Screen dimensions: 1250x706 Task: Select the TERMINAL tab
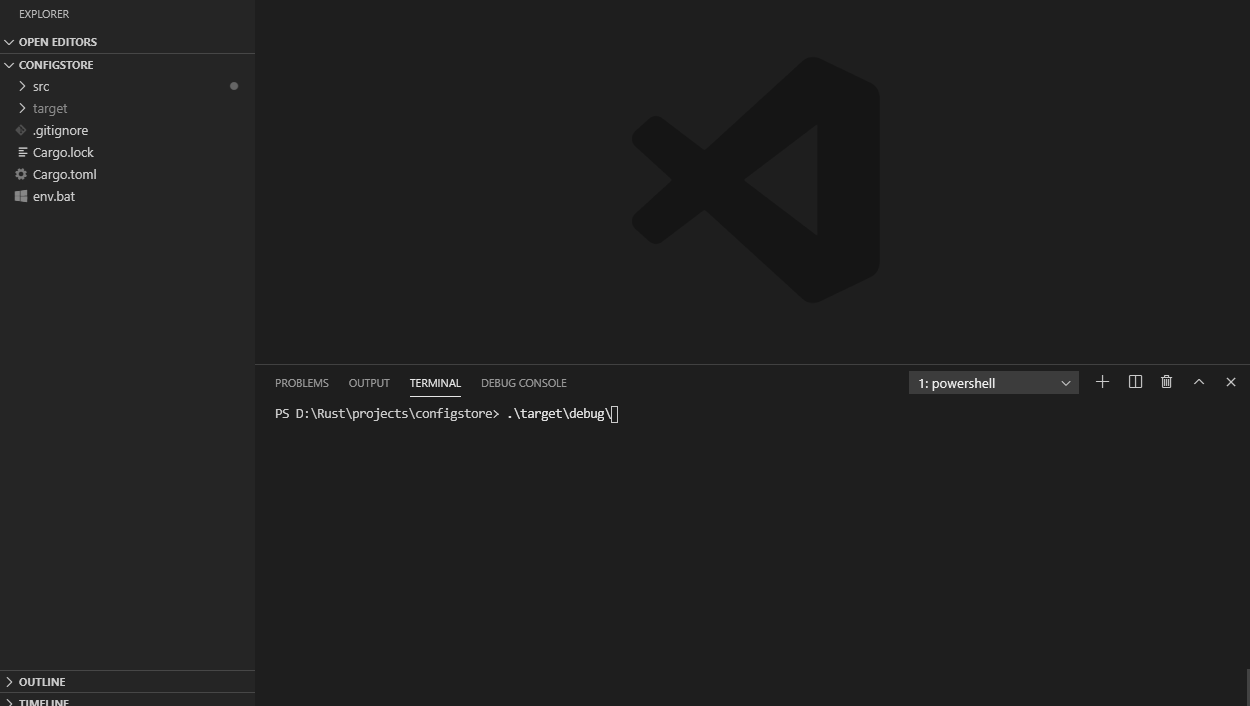[435, 383]
